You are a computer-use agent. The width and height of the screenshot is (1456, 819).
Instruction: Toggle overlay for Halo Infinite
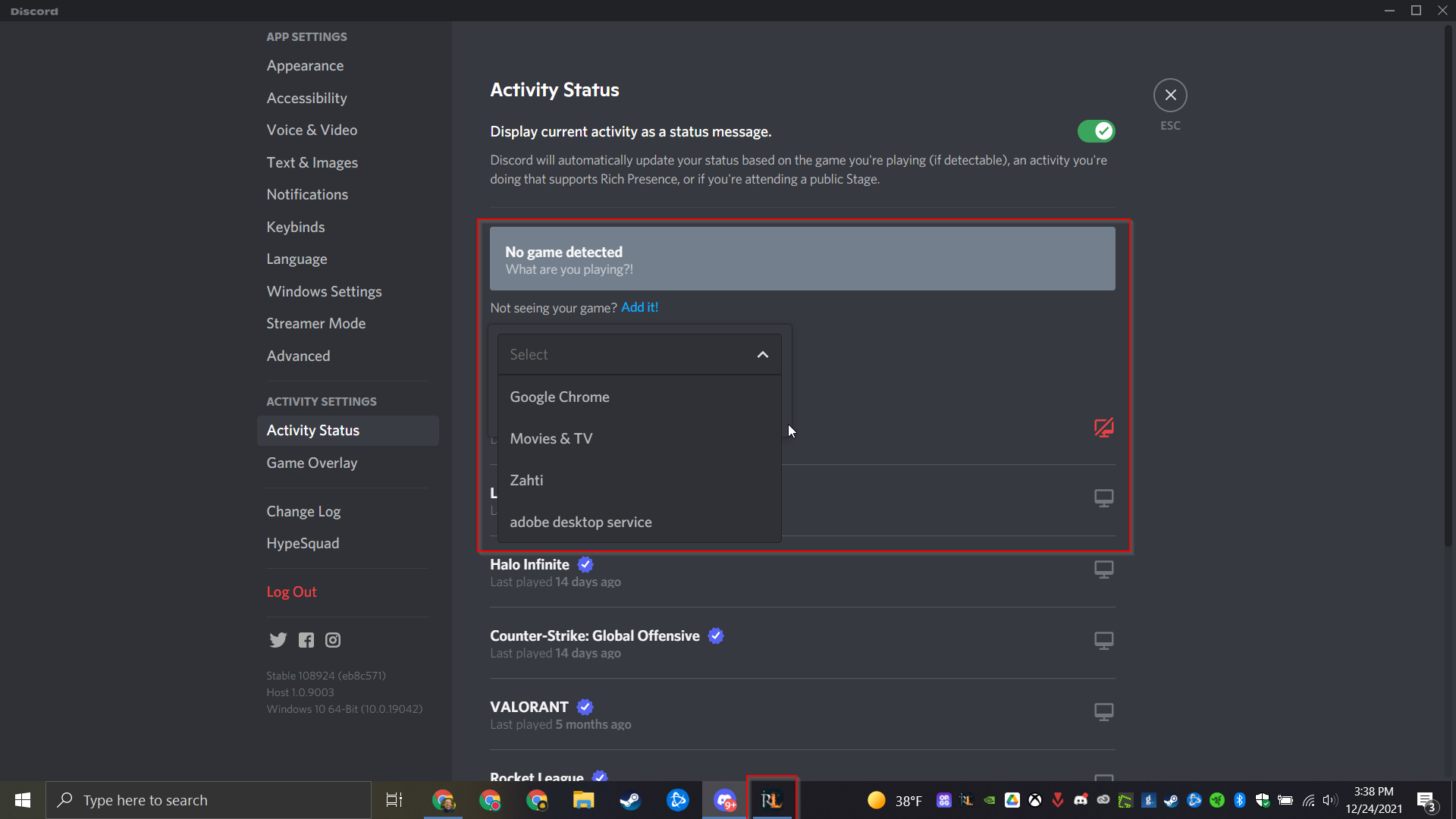pyautogui.click(x=1103, y=570)
